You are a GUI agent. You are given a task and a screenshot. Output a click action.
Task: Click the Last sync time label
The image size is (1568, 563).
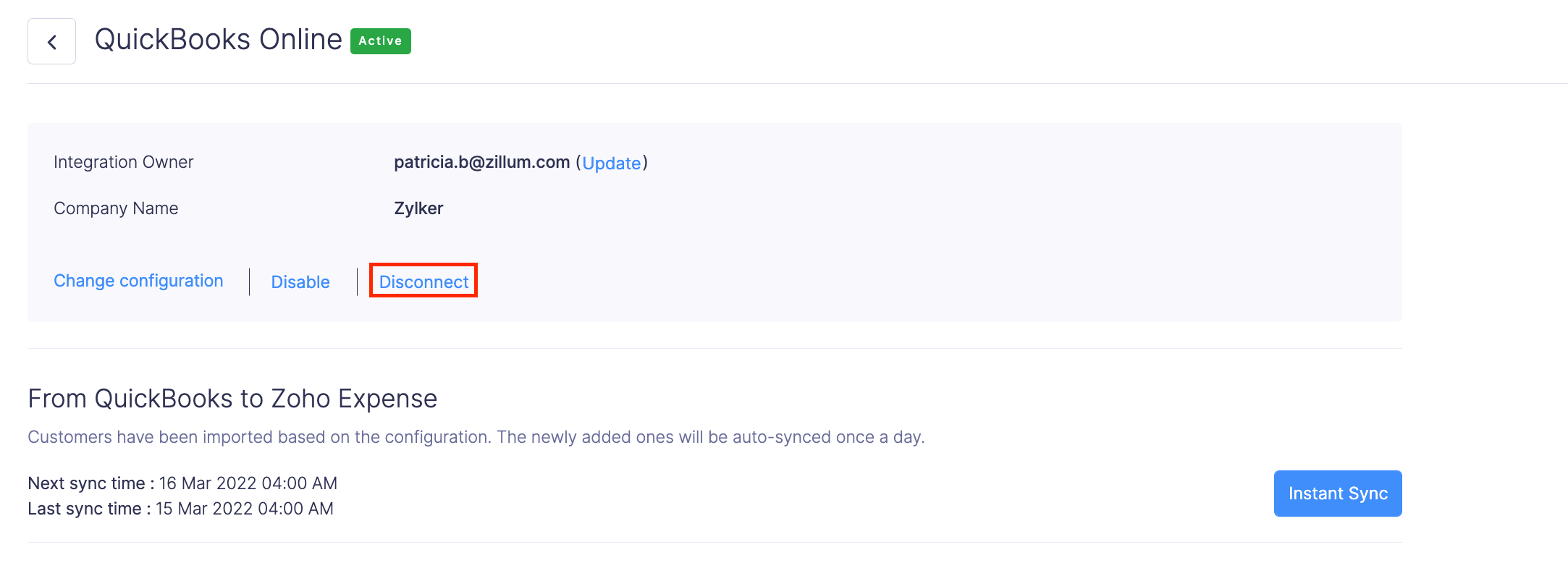(x=89, y=509)
